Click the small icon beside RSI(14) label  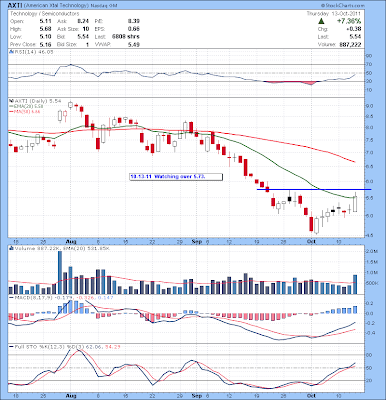[10, 52]
